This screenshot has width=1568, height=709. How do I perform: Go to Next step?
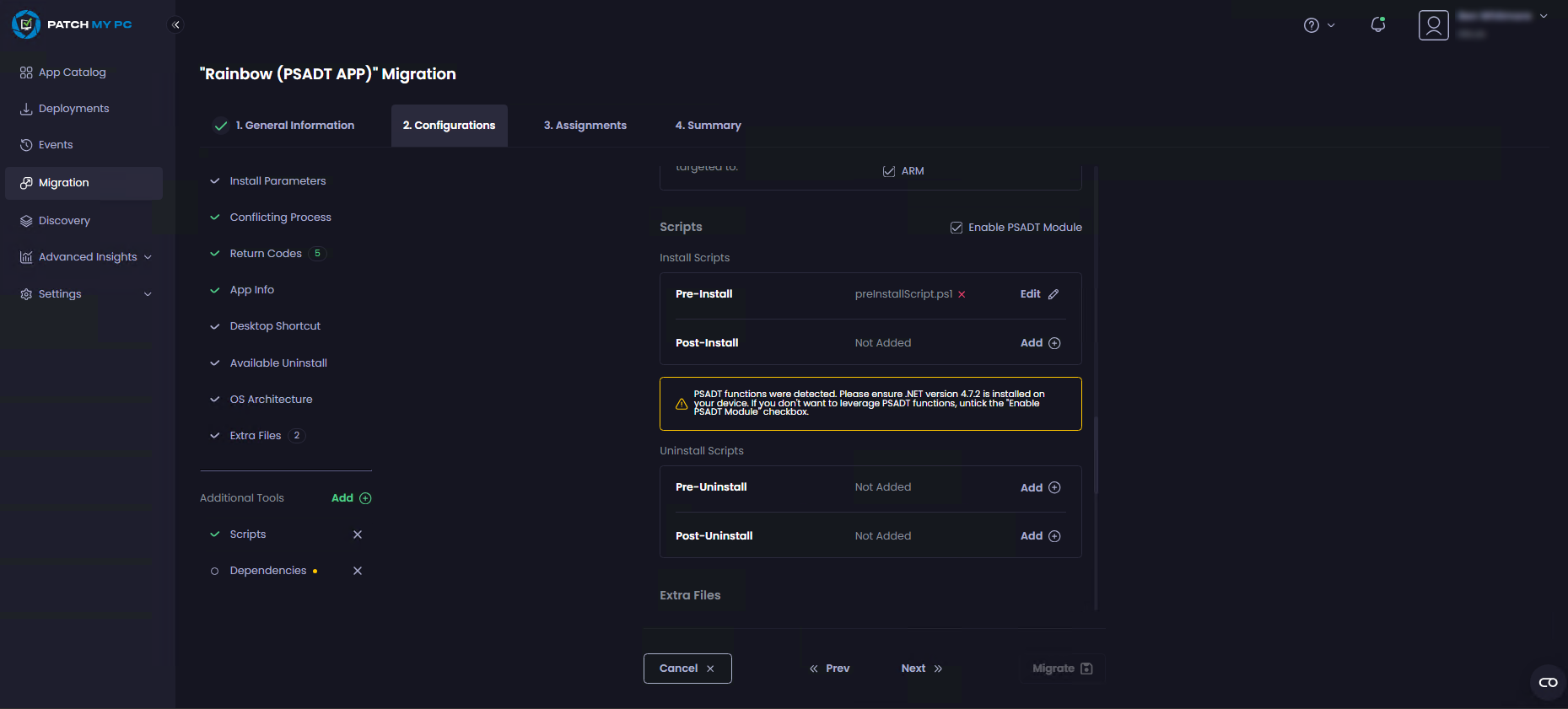(922, 669)
